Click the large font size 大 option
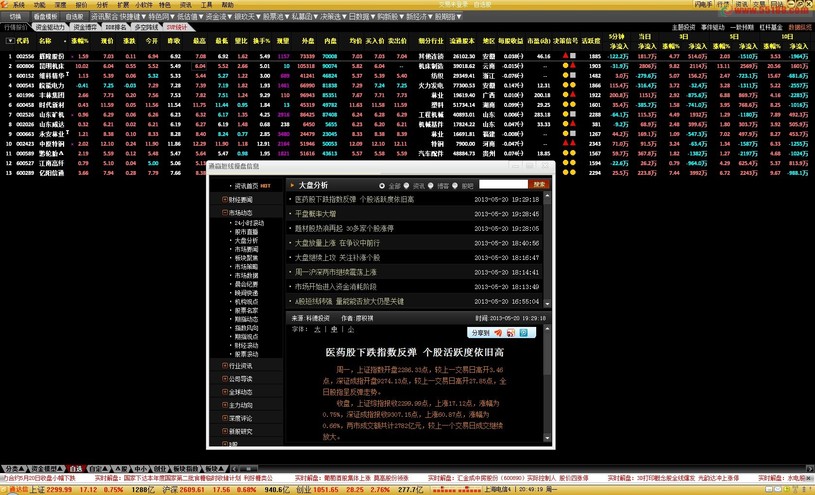 (317, 330)
